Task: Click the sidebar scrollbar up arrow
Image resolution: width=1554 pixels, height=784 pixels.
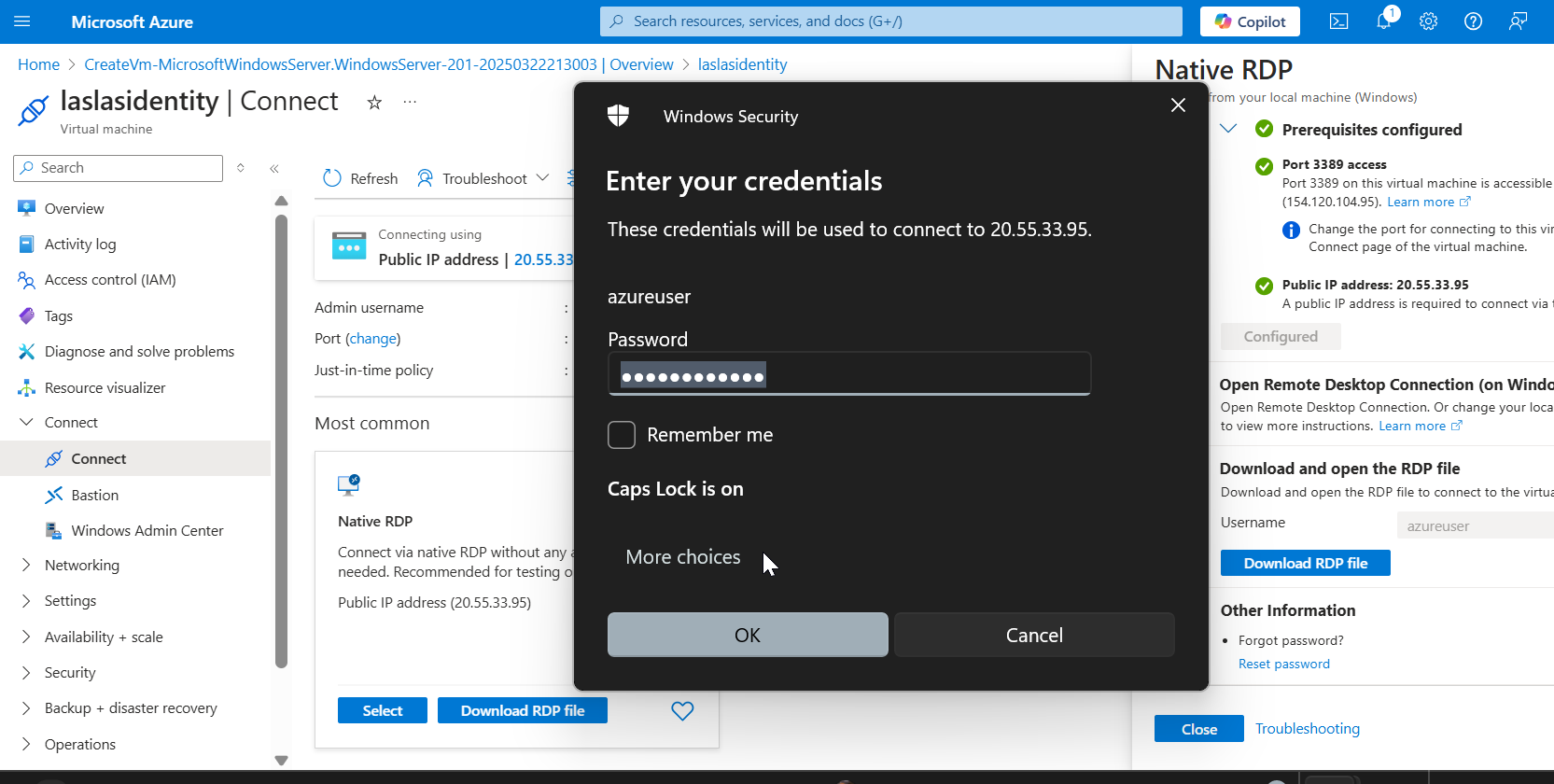Action: [x=282, y=201]
